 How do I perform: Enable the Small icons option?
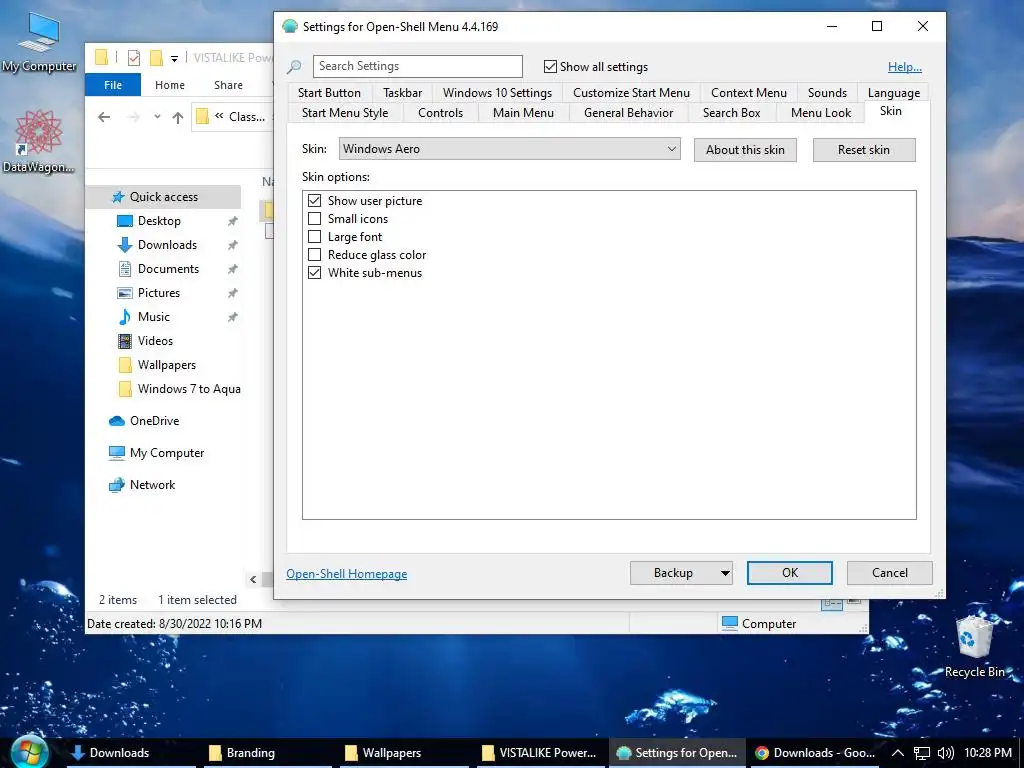(x=315, y=219)
